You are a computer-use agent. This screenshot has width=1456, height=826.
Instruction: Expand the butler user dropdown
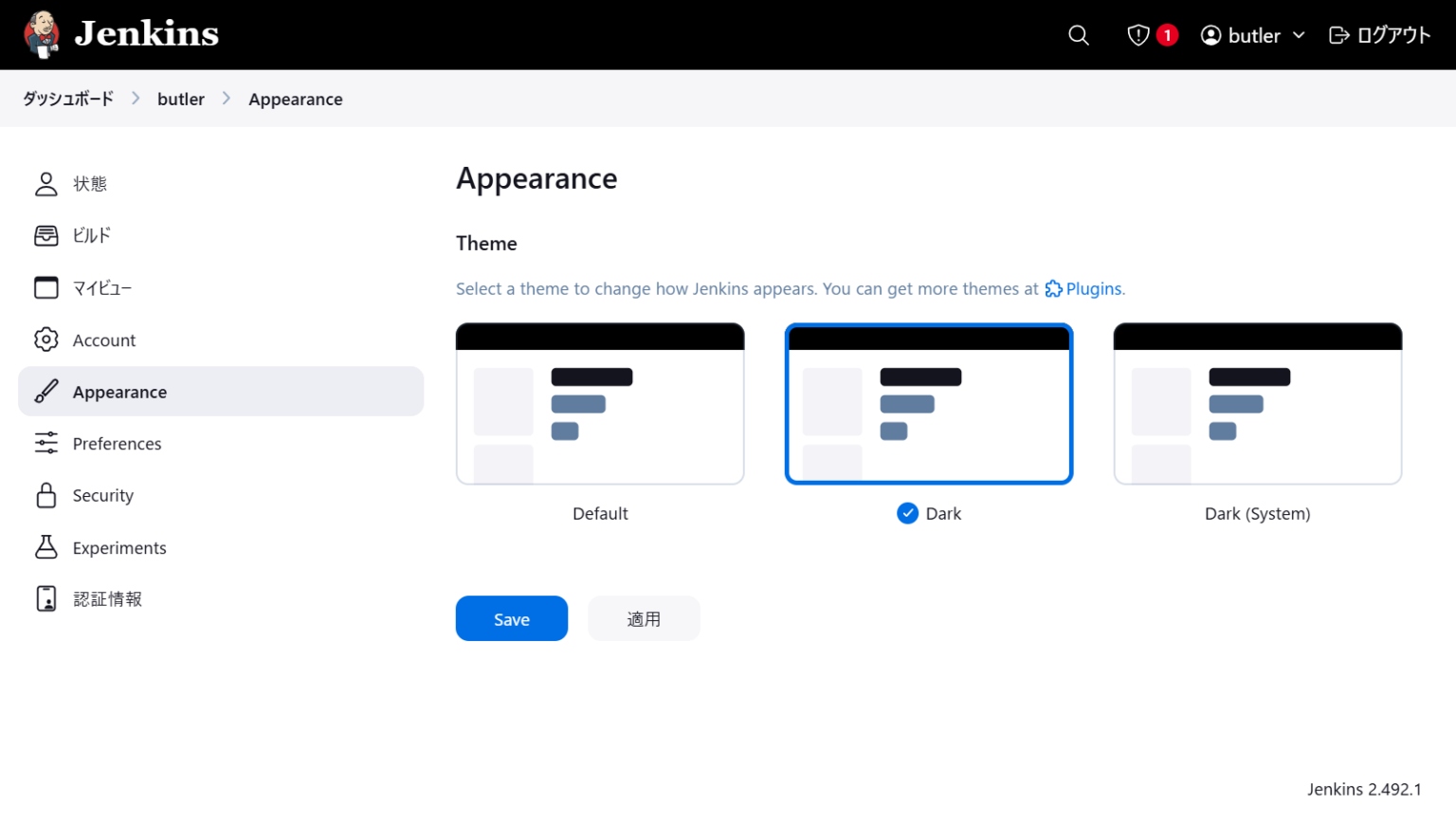click(x=1251, y=35)
